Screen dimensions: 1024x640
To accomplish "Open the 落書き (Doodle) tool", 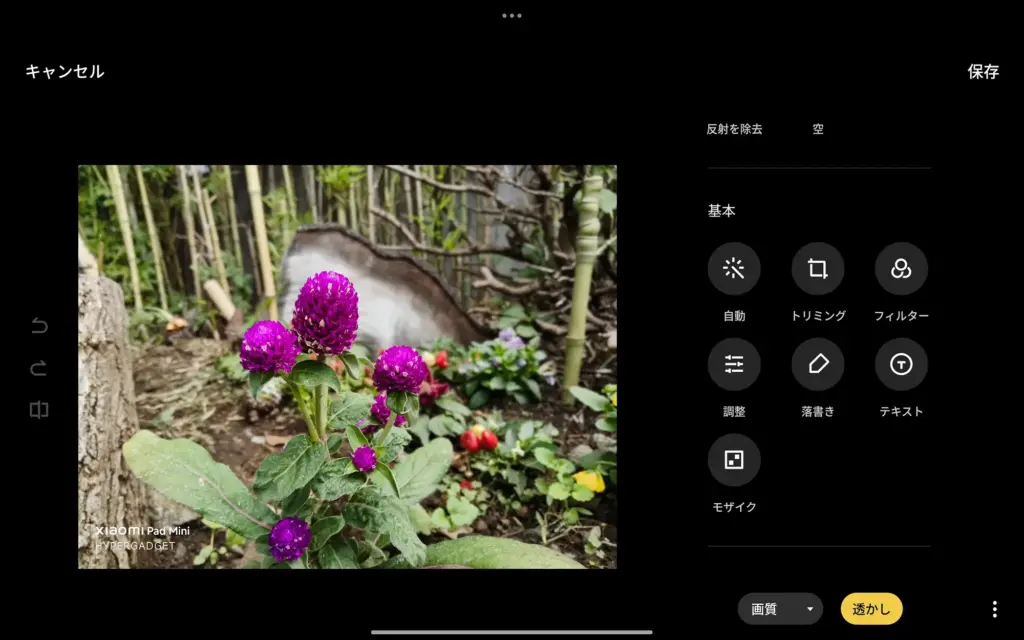I will coord(818,363).
